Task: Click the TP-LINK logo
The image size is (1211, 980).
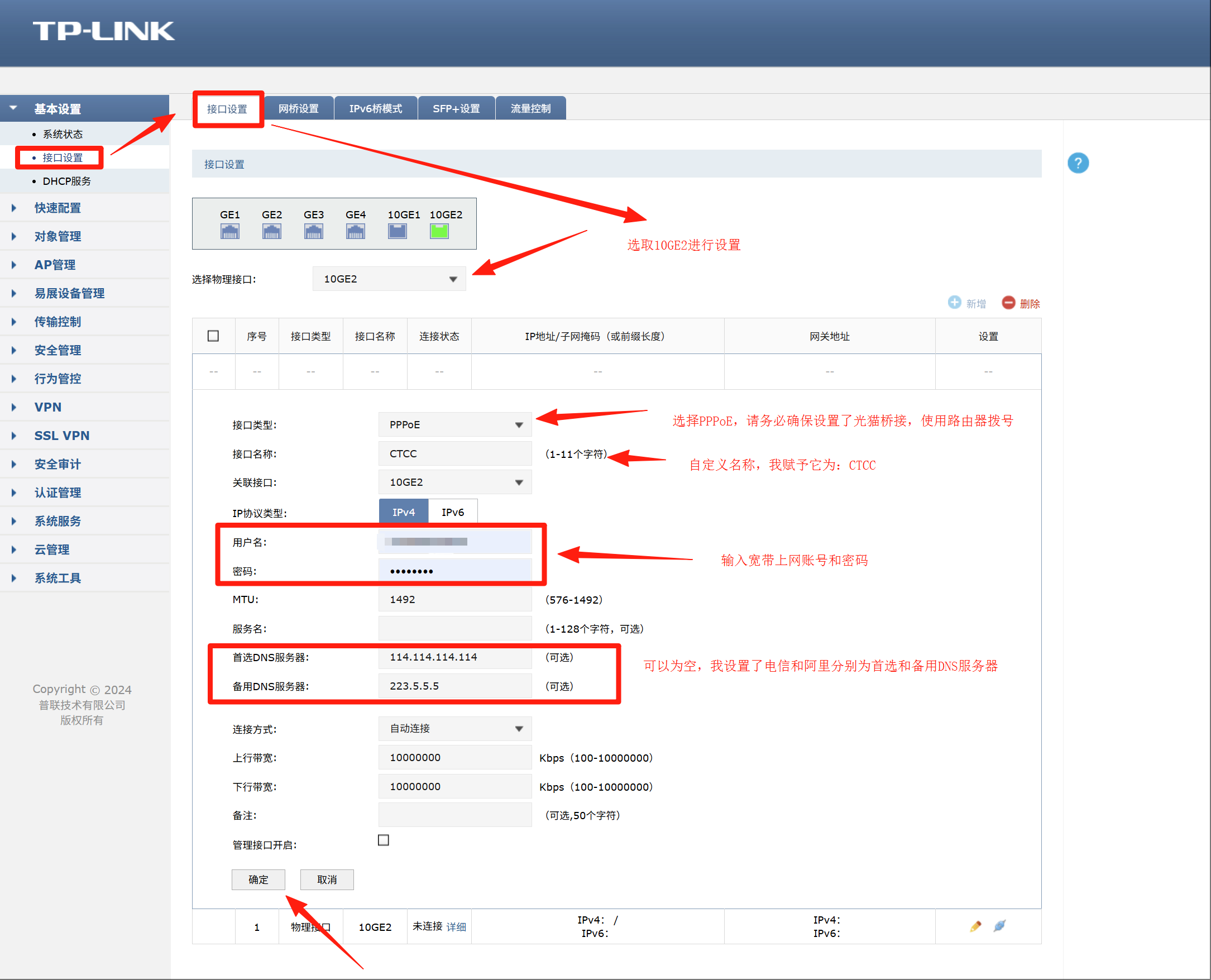Action: click(104, 32)
